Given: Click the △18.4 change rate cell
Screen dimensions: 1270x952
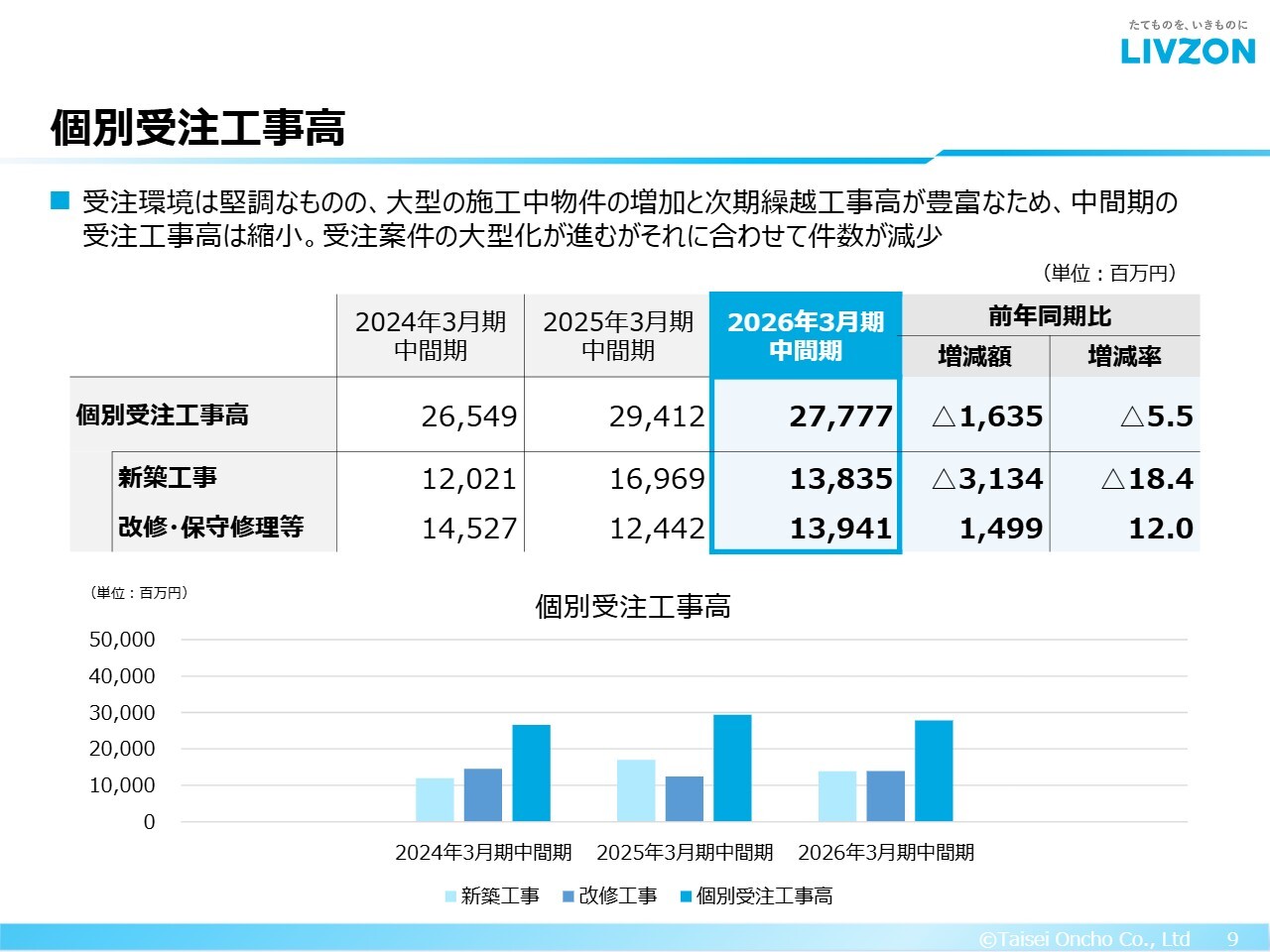Looking at the screenshot, I should (x=1147, y=479).
